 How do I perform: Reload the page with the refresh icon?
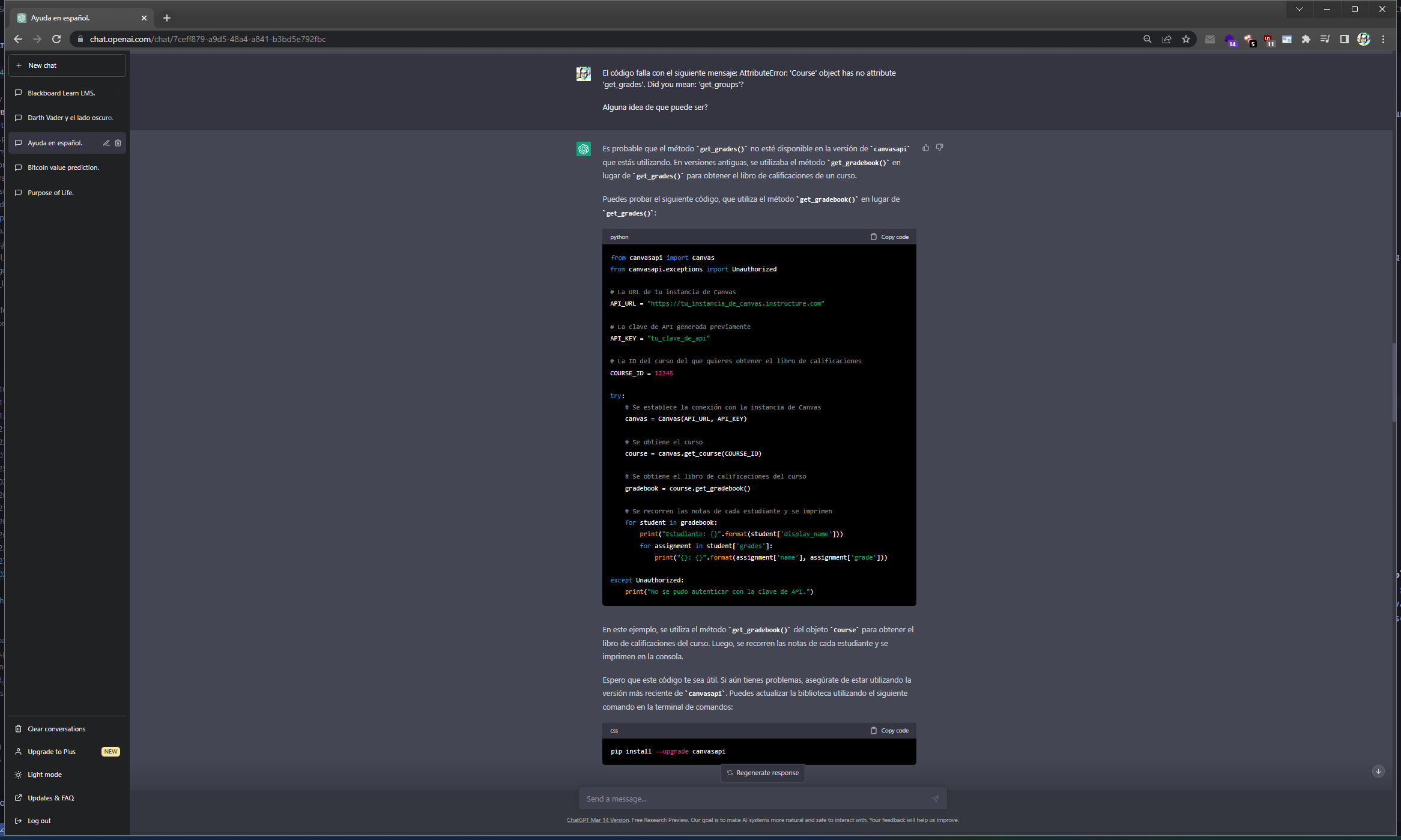(56, 39)
